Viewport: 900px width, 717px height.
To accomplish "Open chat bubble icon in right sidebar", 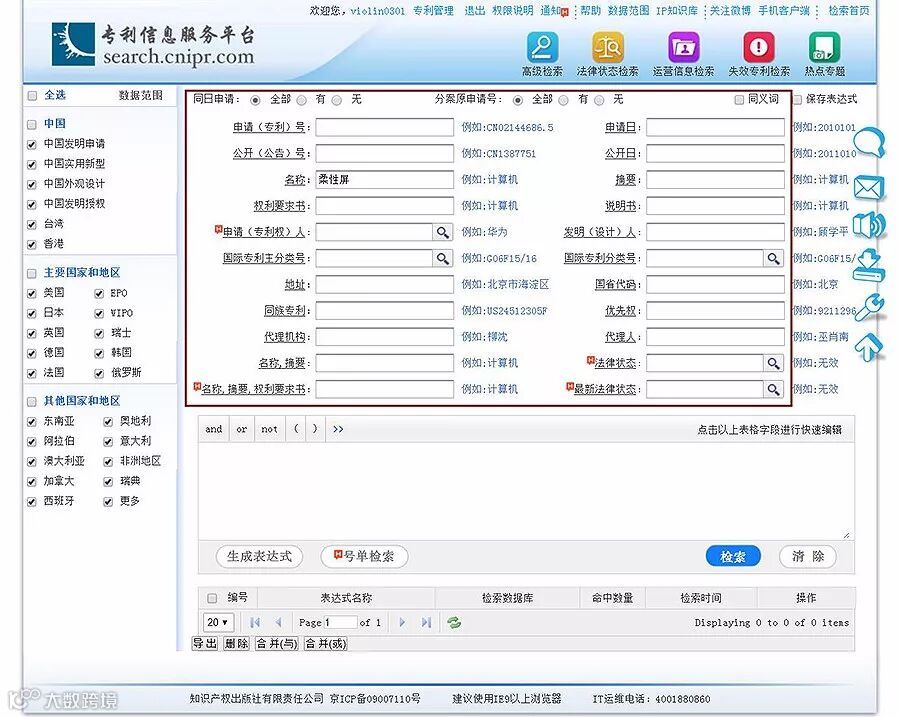I will point(869,142).
